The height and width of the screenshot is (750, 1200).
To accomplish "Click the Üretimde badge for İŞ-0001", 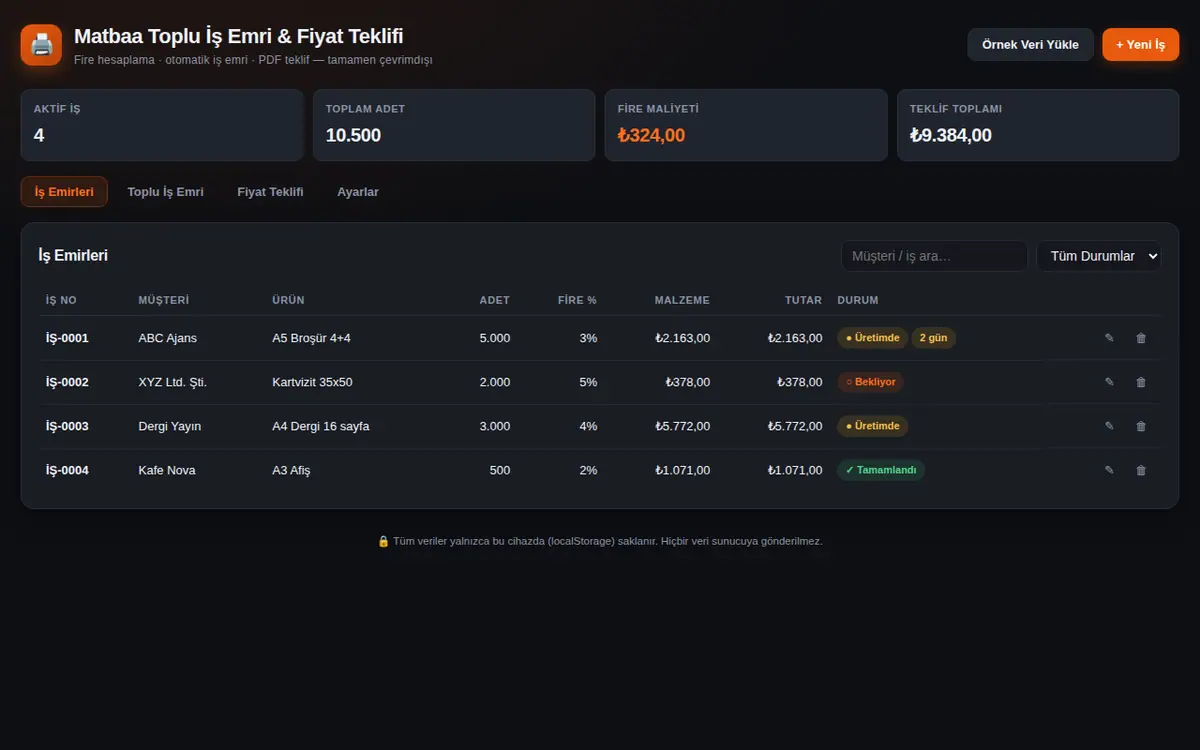I will point(873,338).
